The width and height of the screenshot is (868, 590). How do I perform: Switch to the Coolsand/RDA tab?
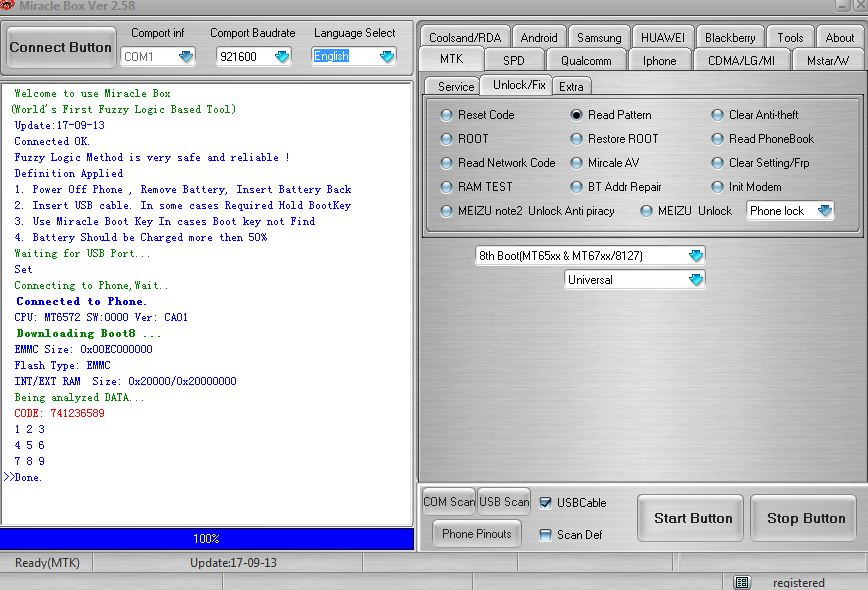pyautogui.click(x=465, y=38)
